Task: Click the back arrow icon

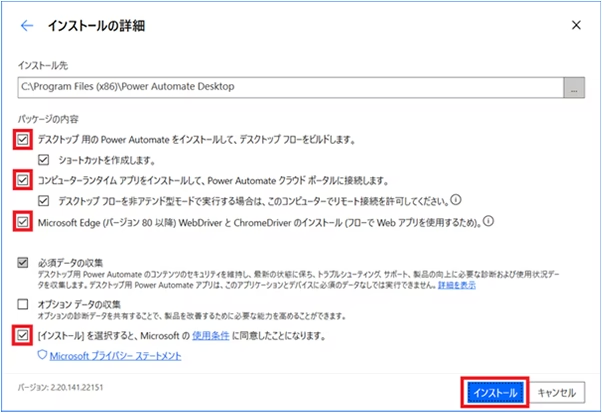Action: 27,26
